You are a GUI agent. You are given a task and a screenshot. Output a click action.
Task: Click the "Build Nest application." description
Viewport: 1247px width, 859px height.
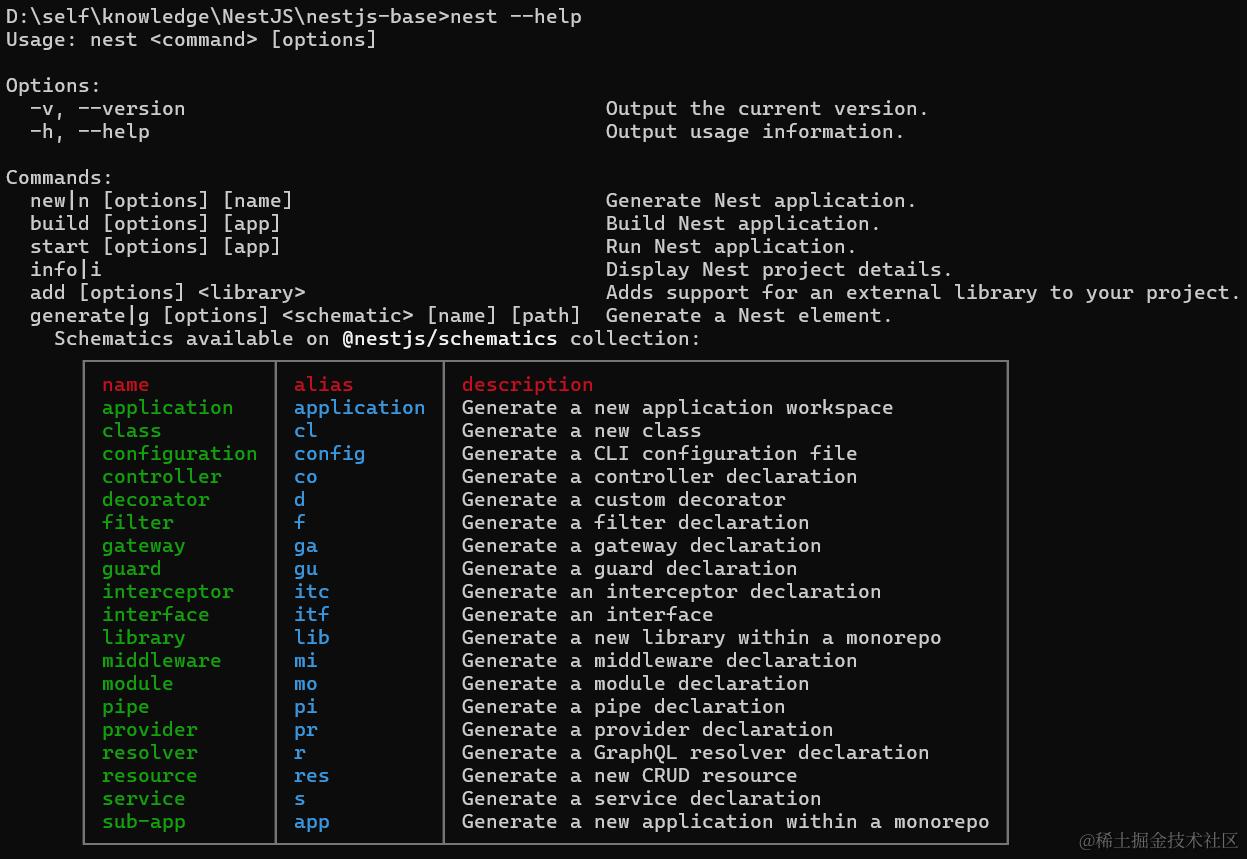(742, 223)
